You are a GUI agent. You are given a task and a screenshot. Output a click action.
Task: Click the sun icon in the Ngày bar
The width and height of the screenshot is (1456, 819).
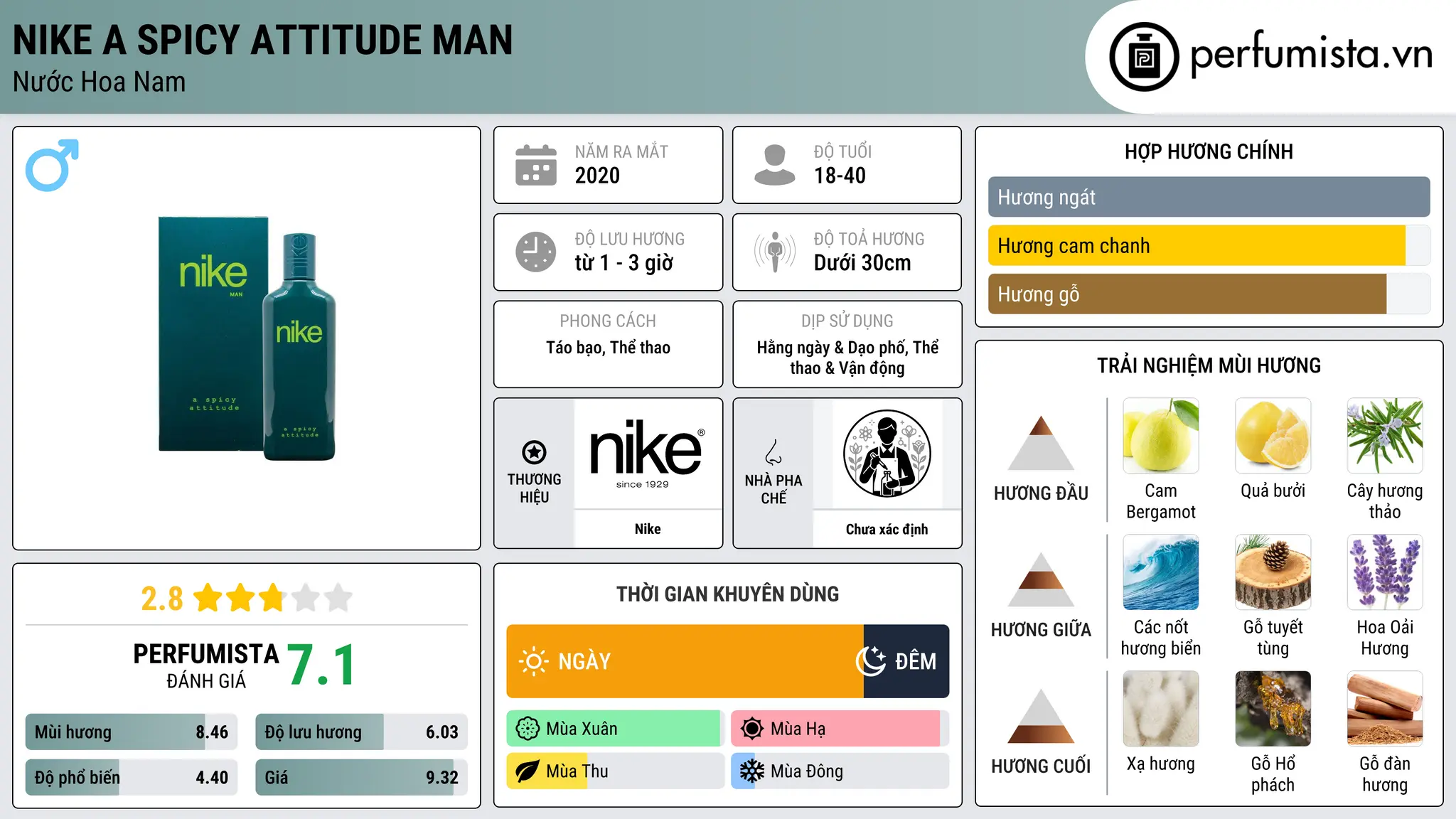(533, 661)
